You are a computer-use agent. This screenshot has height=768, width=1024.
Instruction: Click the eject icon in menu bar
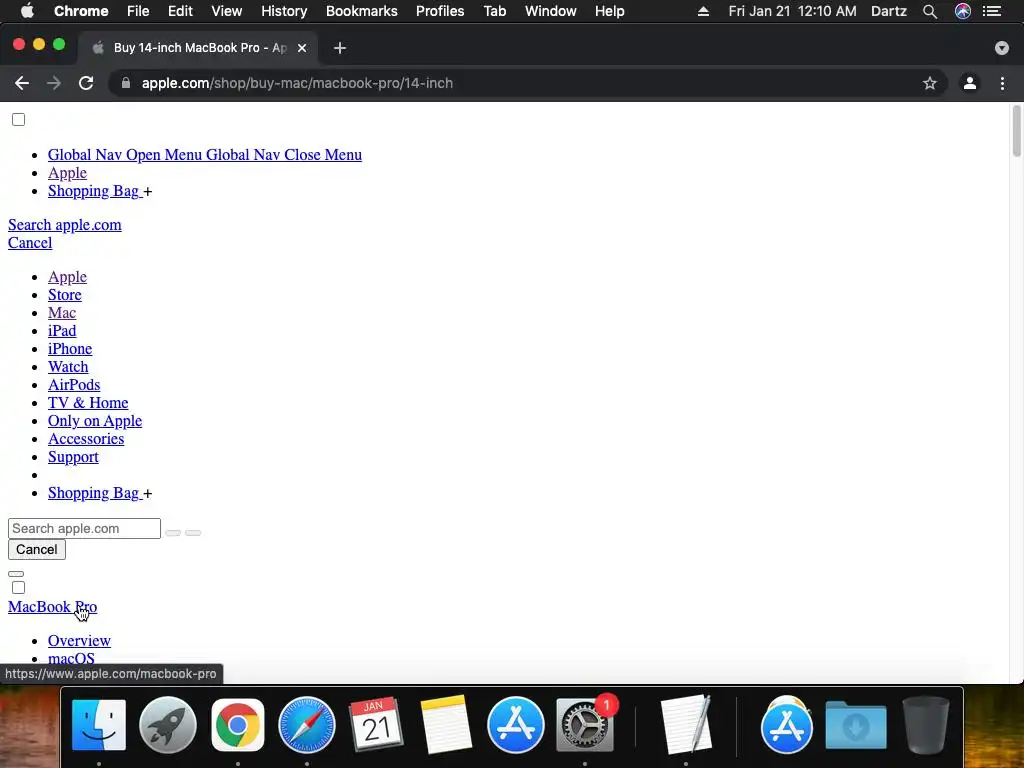click(x=703, y=11)
